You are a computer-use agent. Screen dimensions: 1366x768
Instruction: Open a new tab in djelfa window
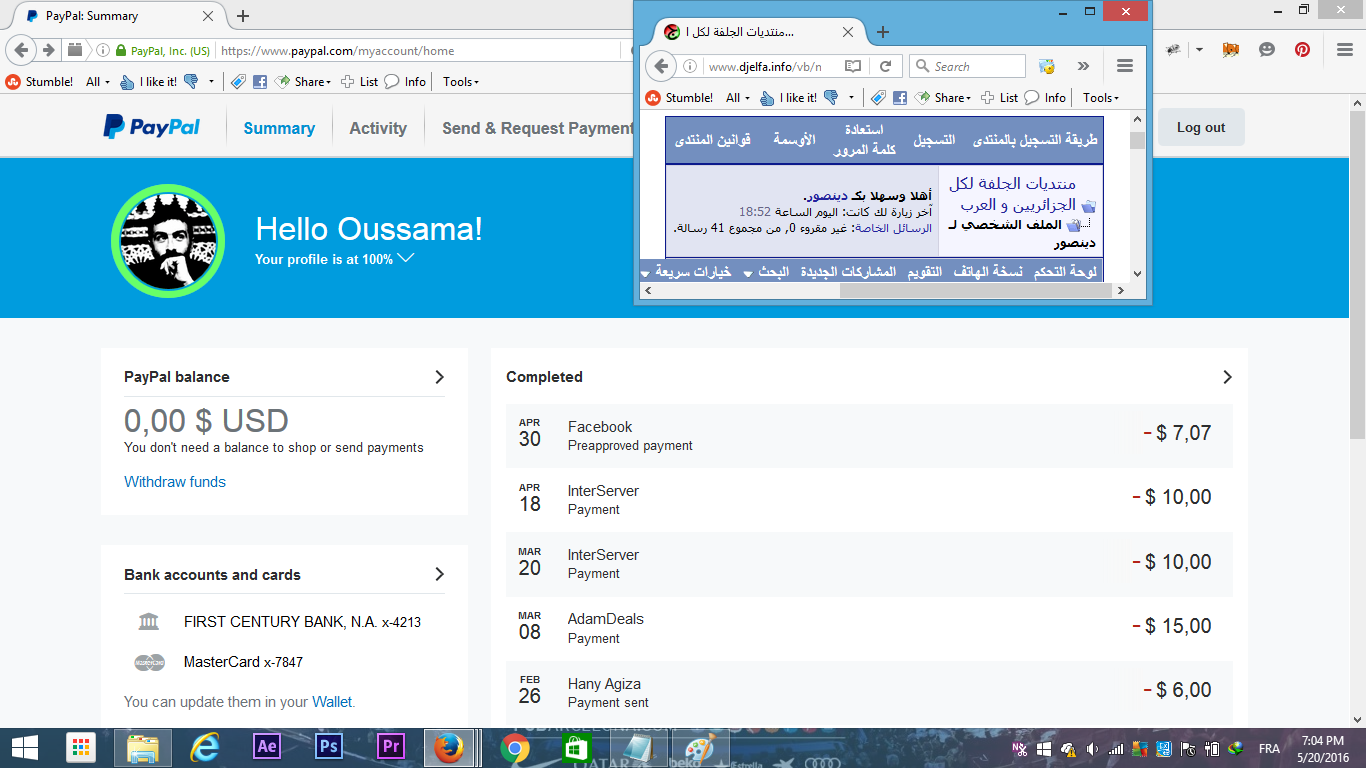pos(882,32)
